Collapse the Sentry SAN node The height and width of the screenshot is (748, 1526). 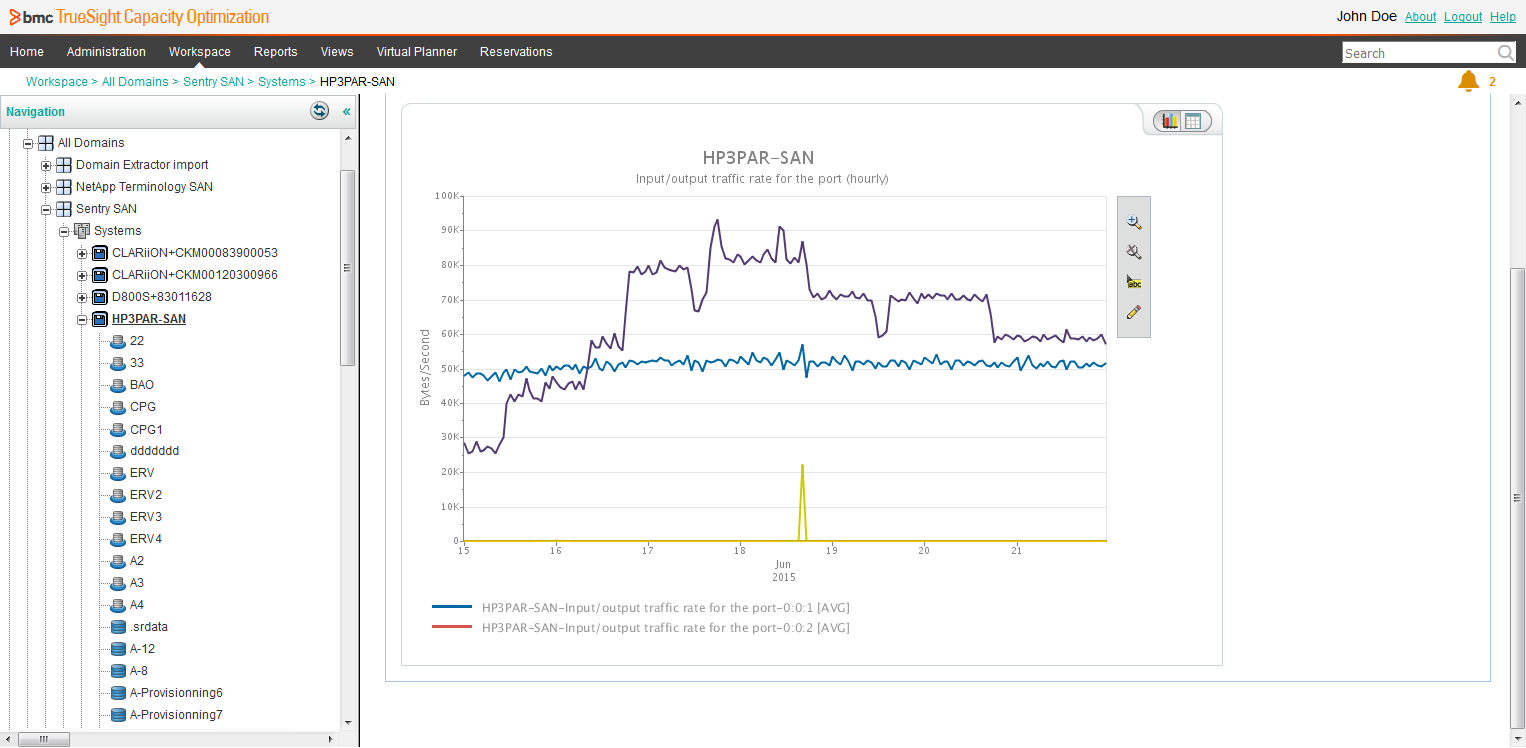pos(46,209)
